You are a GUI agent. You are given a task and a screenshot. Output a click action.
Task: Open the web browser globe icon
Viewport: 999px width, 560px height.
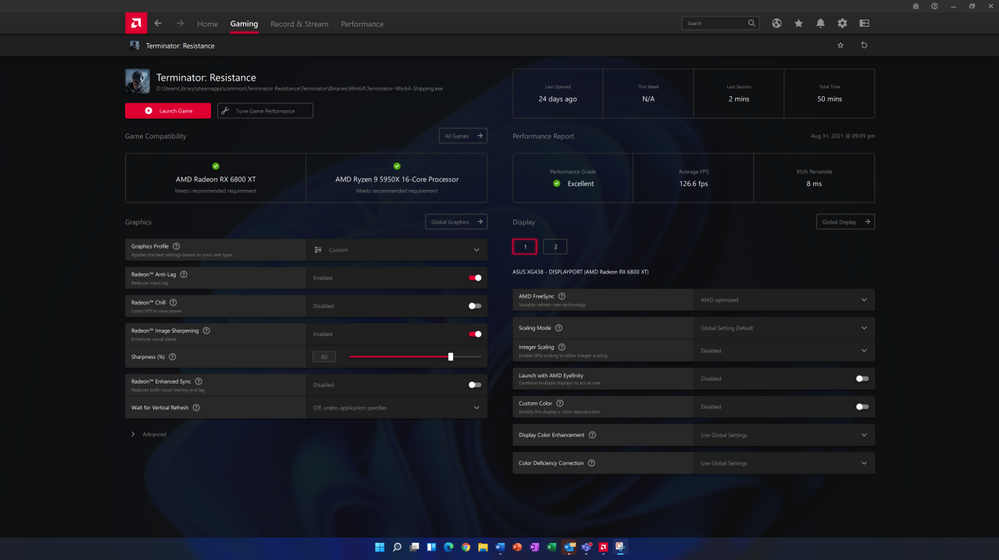pyautogui.click(x=777, y=24)
